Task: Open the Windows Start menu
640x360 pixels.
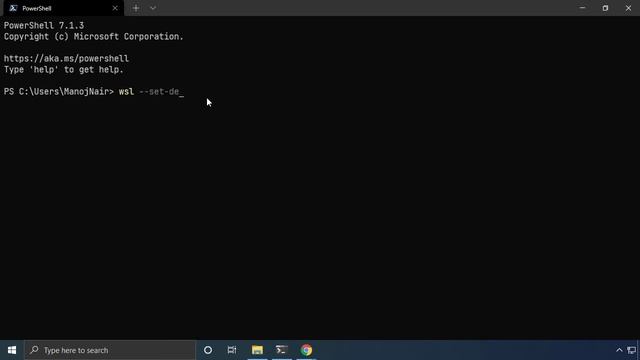Action: click(x=12, y=350)
